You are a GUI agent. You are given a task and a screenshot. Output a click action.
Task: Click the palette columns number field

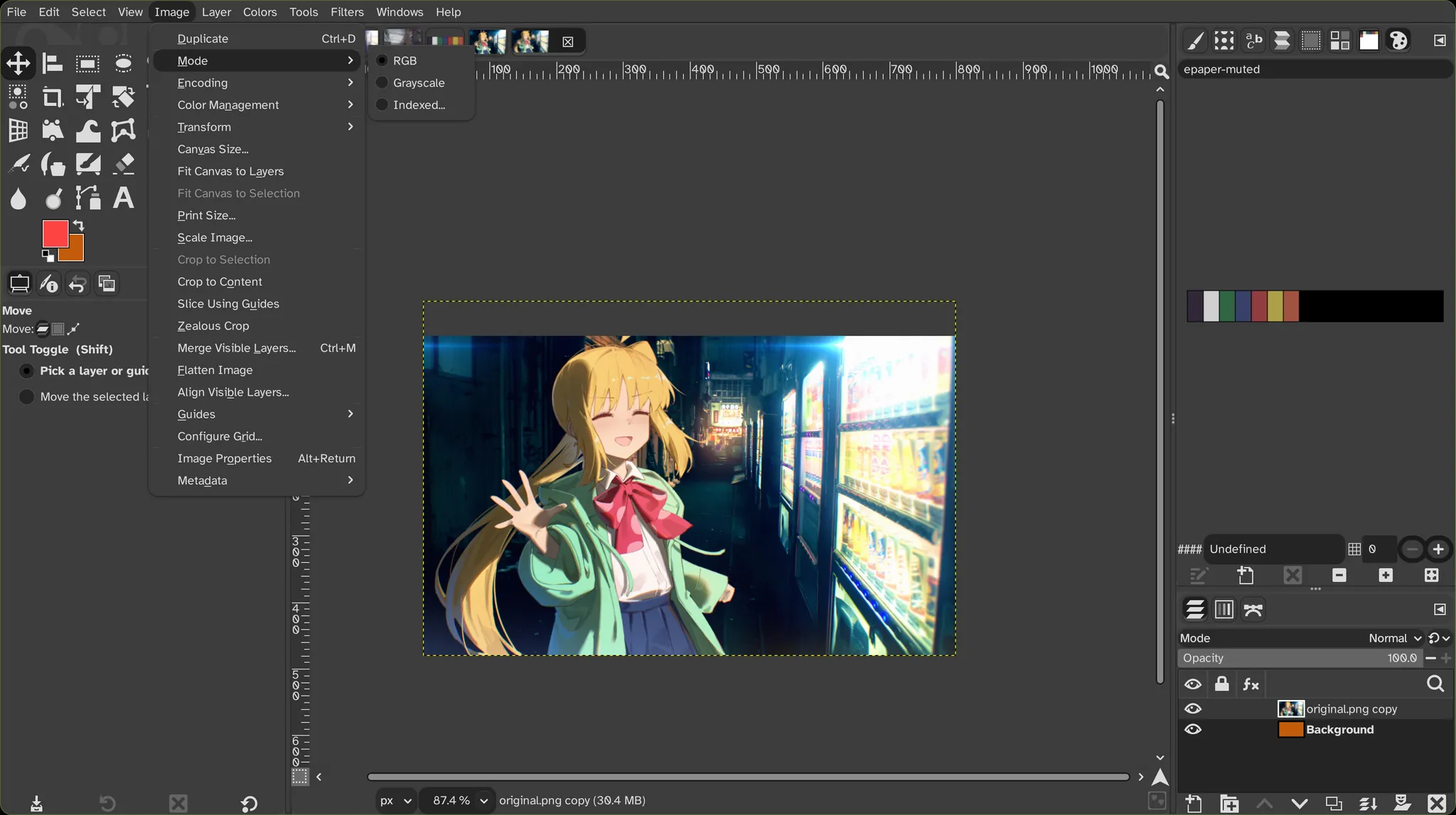click(x=1380, y=549)
